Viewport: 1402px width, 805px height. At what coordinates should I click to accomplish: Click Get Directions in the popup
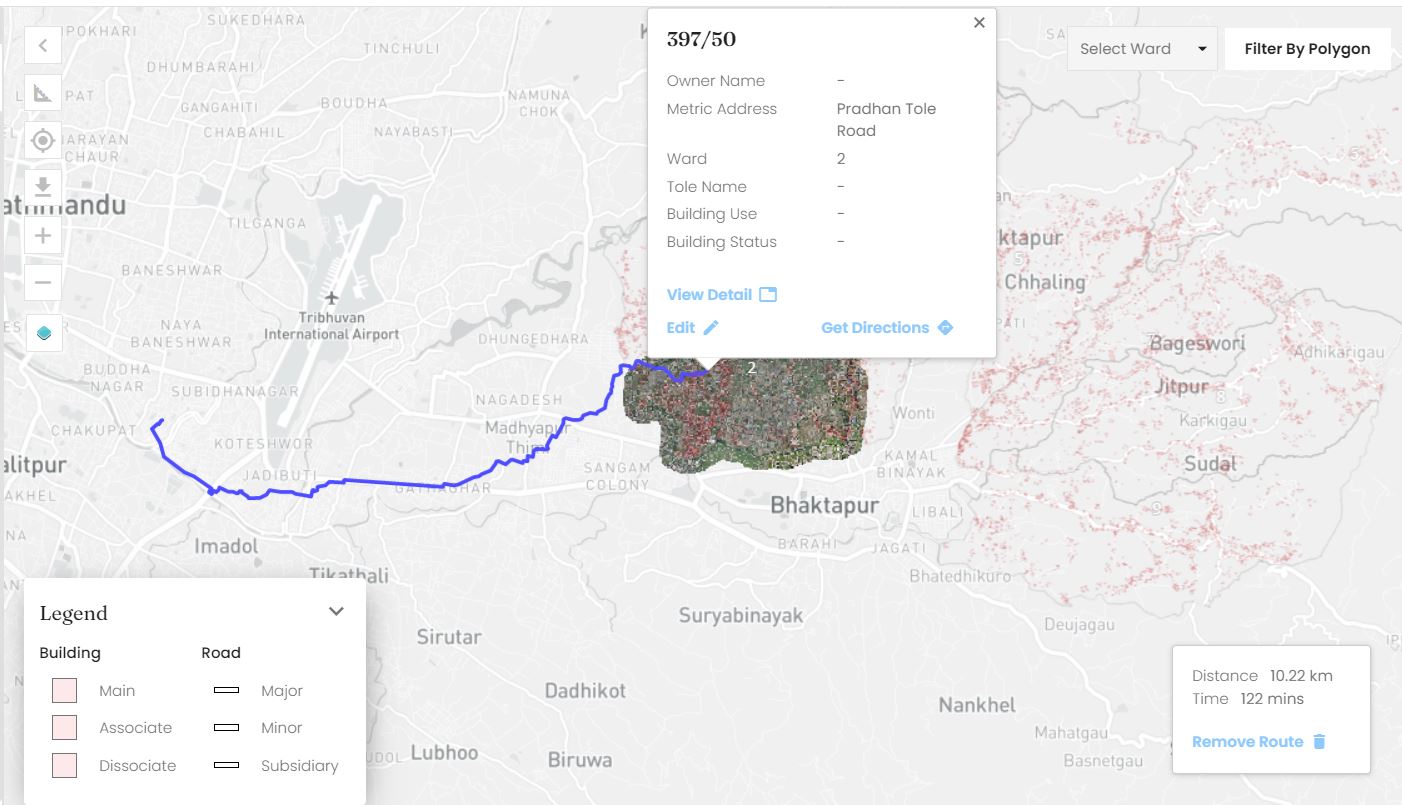tap(886, 328)
